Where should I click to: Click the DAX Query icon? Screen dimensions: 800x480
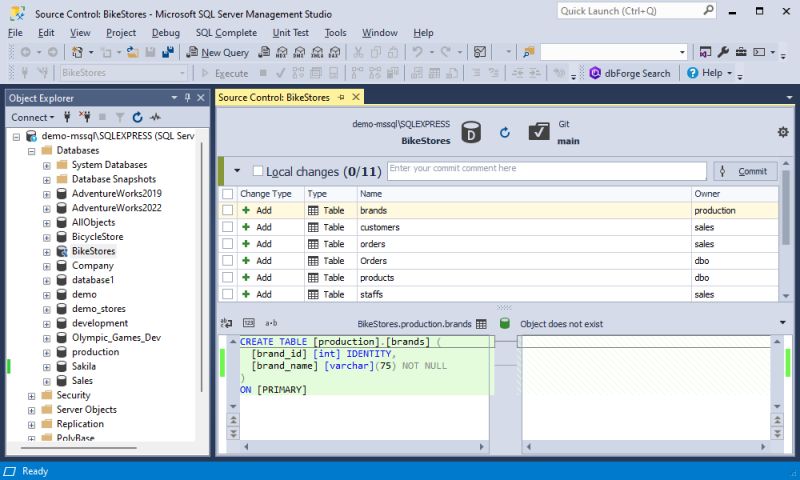click(x=335, y=52)
